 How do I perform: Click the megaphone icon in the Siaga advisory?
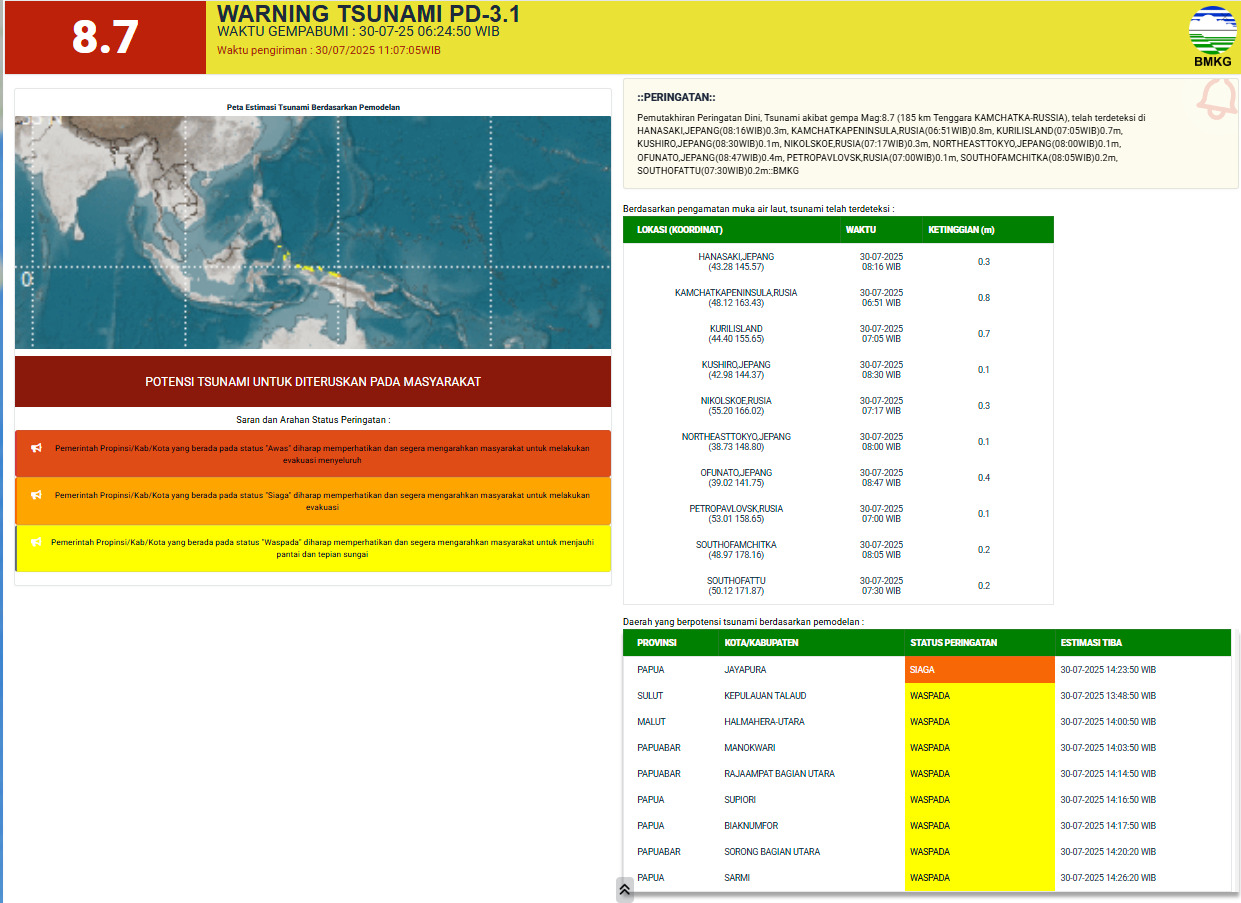36,495
